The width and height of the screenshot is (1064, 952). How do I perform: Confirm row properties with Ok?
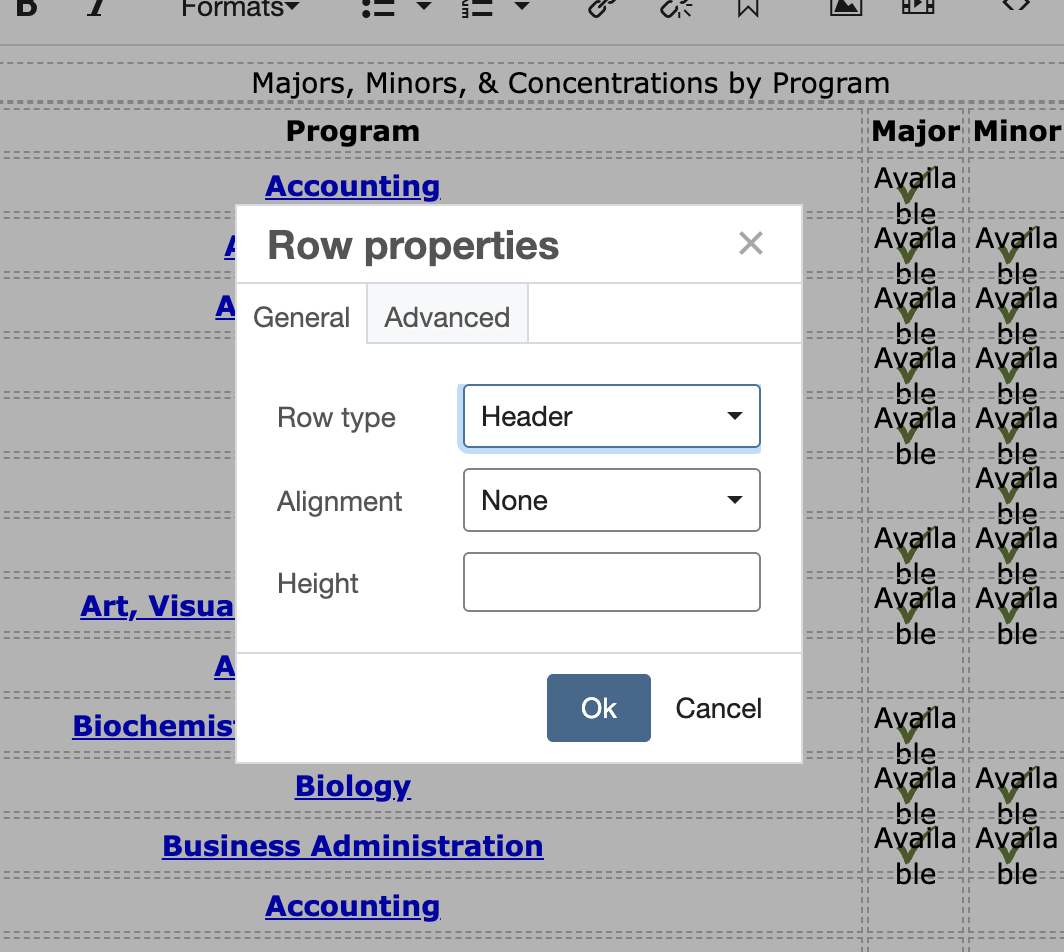[x=598, y=708]
